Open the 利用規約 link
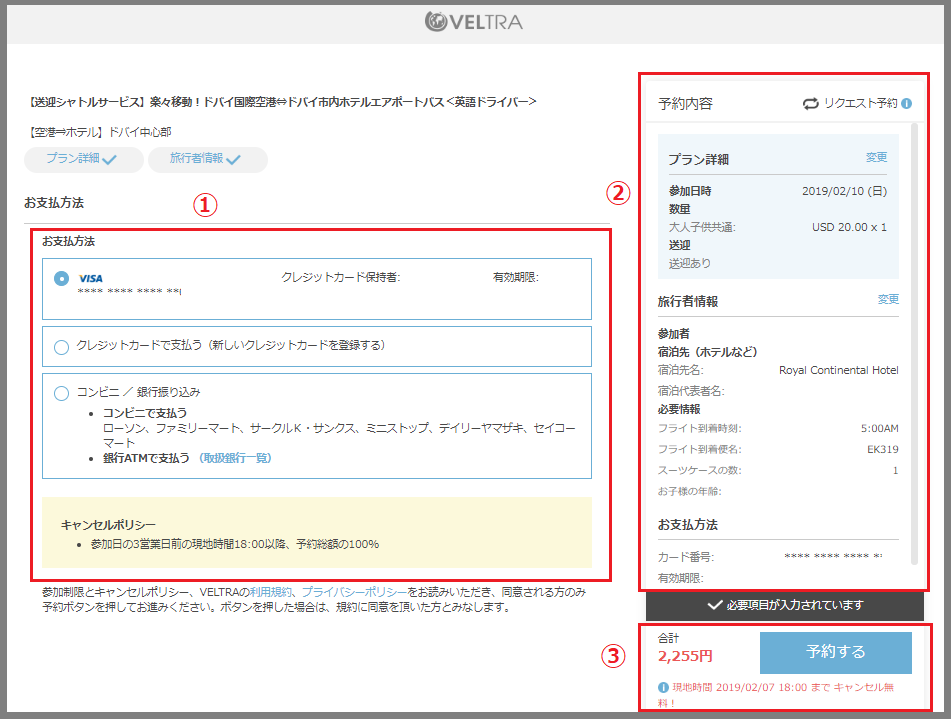Image resolution: width=951 pixels, height=719 pixels. point(271,592)
